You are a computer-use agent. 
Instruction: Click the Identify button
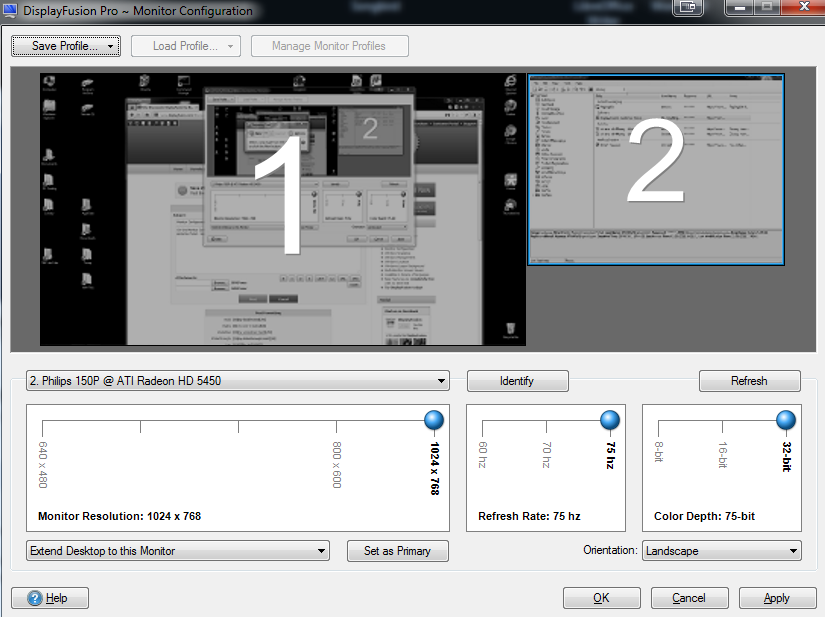[x=517, y=381]
